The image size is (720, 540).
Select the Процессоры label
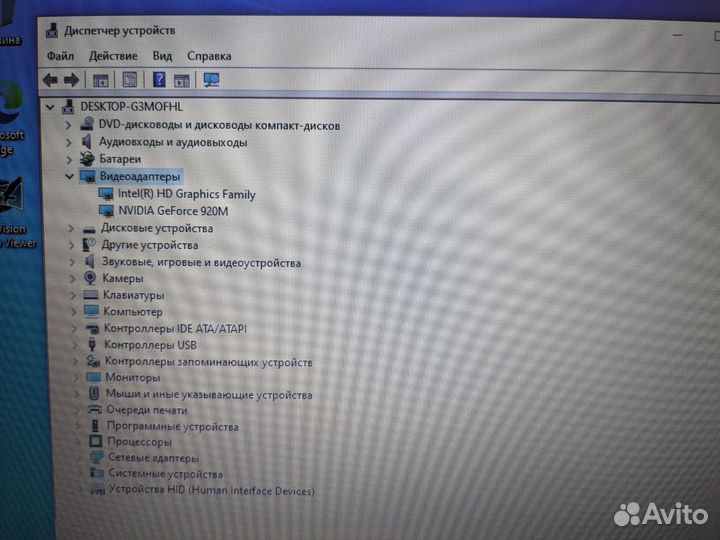[x=139, y=442]
